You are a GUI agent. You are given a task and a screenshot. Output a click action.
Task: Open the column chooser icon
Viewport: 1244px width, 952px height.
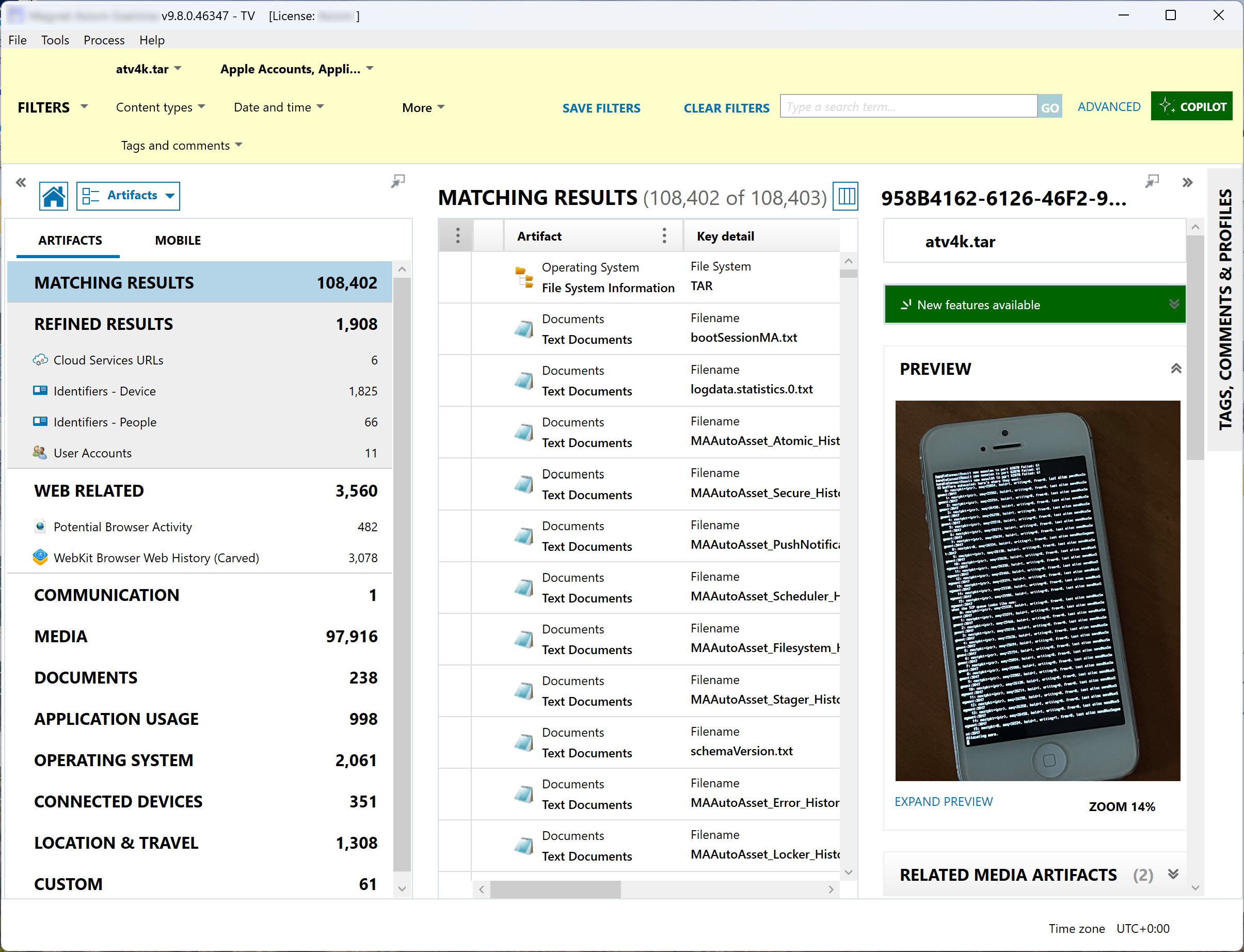[x=846, y=197]
